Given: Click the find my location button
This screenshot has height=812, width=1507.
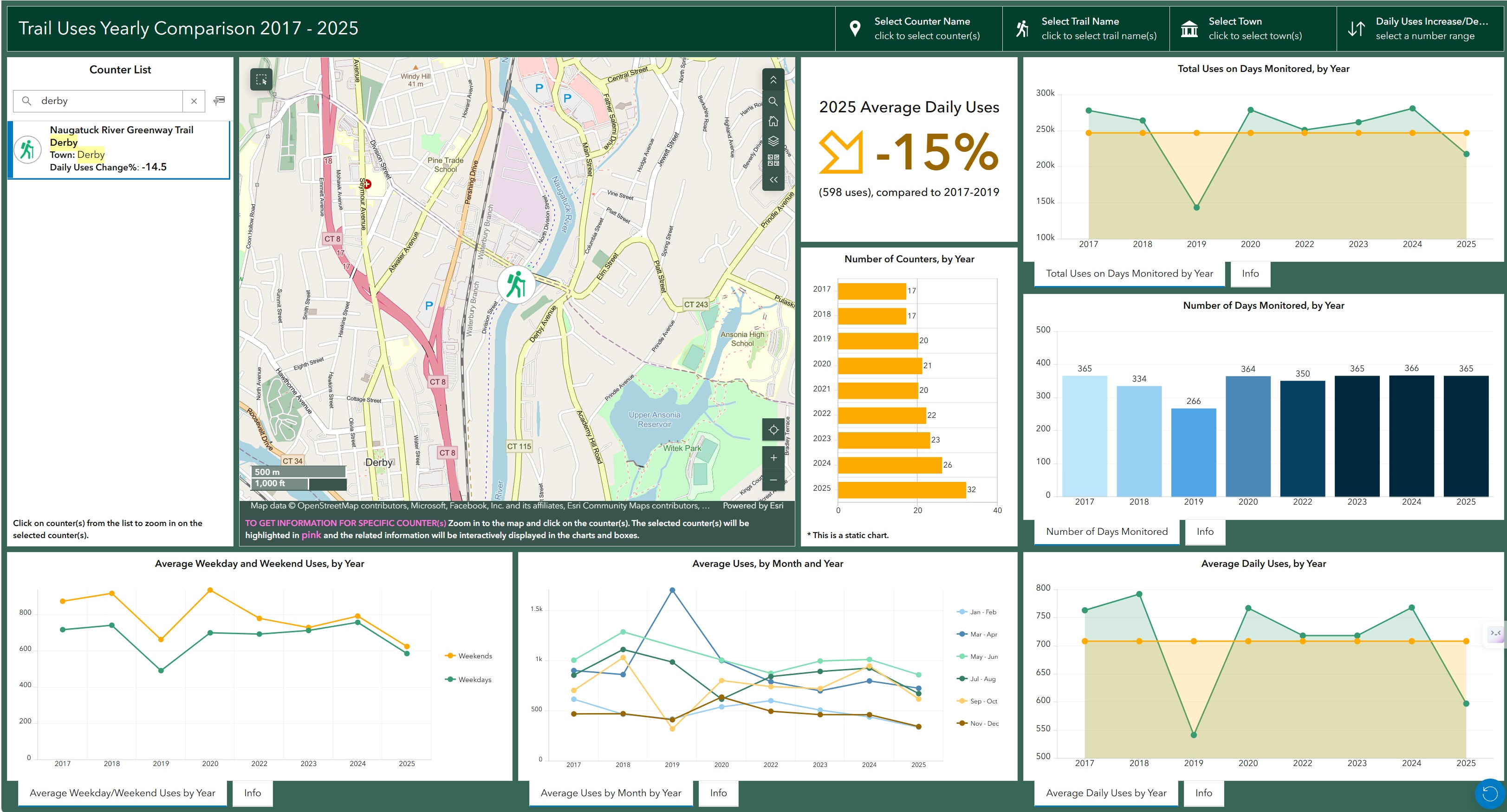Looking at the screenshot, I should [773, 430].
